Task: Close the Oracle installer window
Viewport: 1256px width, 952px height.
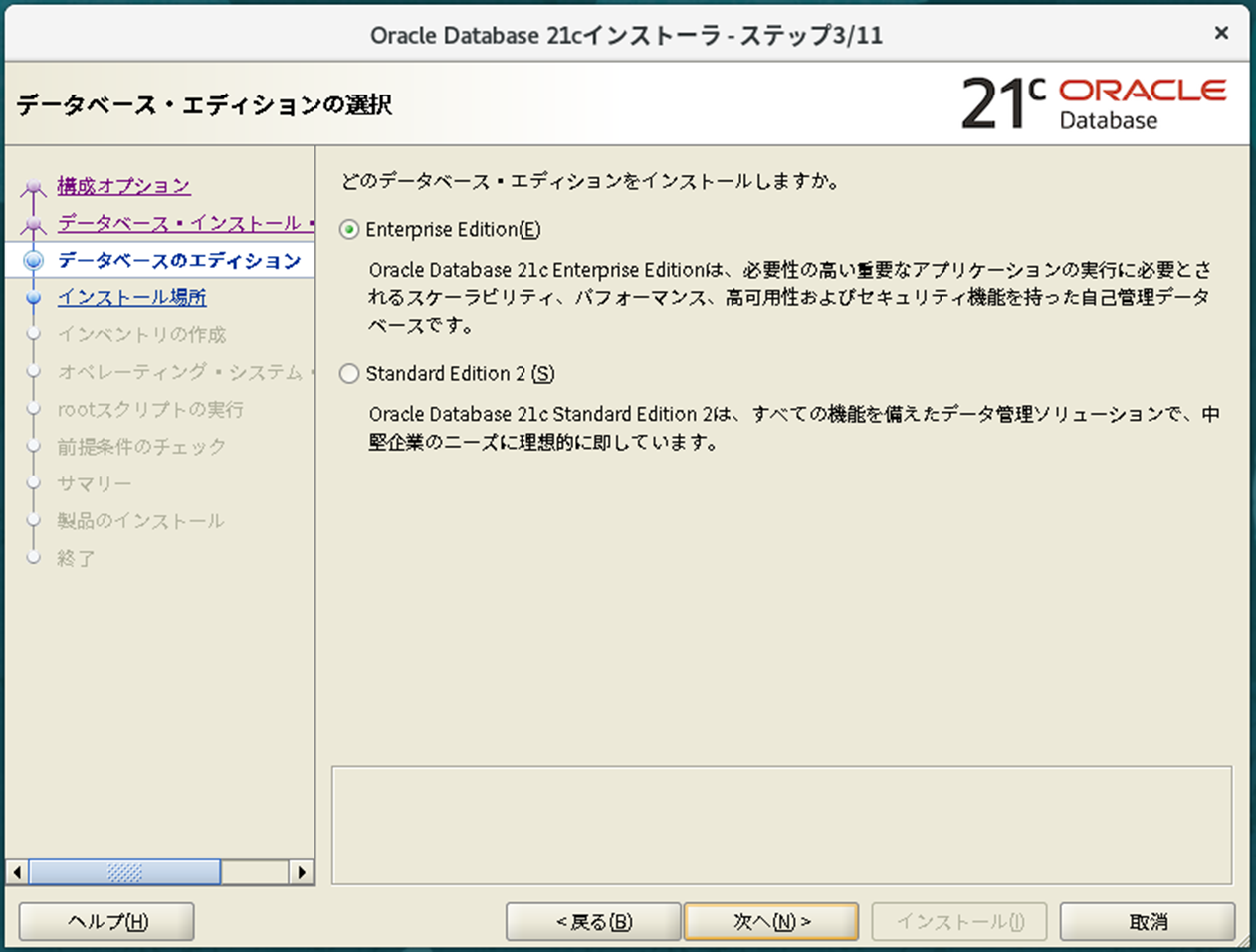Action: pyautogui.click(x=1221, y=33)
